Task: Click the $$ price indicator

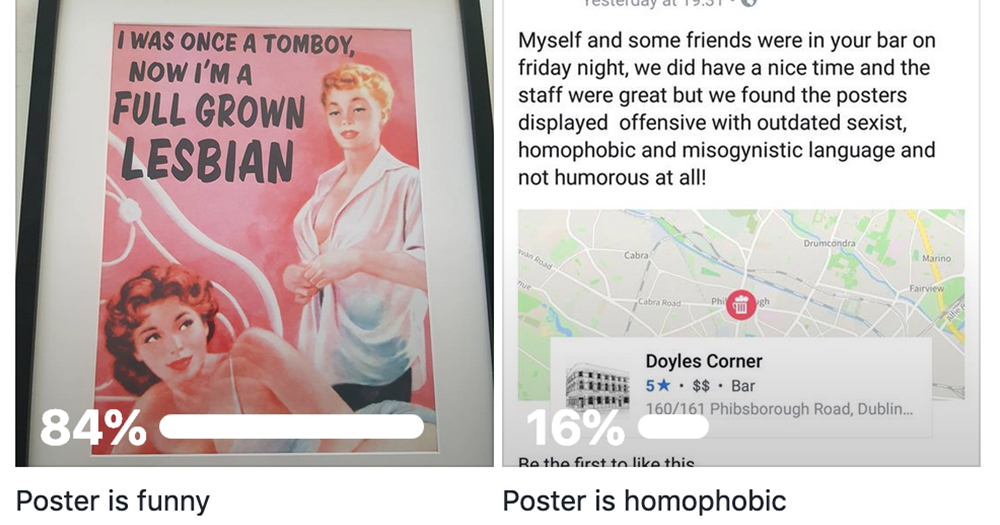Action: coord(701,386)
